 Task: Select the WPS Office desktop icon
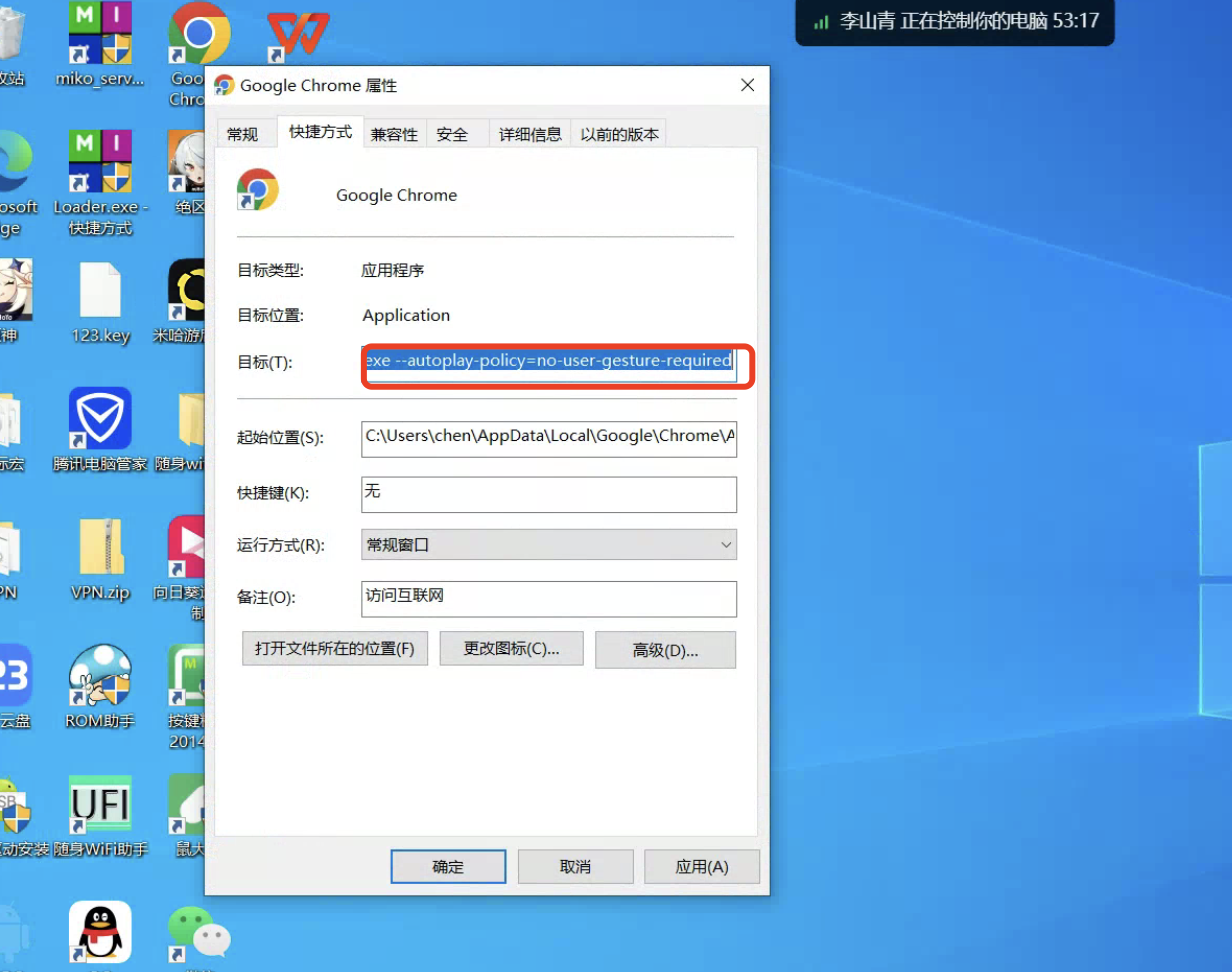[298, 38]
